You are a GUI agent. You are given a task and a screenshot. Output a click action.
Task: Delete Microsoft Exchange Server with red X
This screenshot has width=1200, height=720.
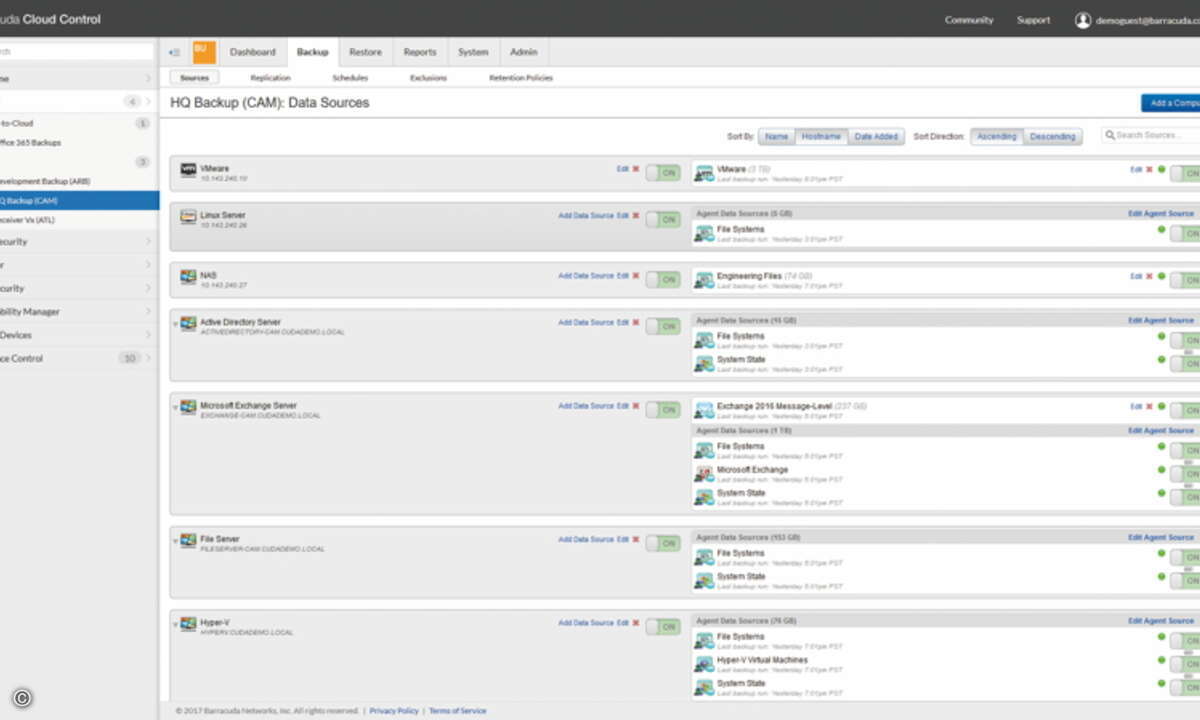pyautogui.click(x=635, y=406)
